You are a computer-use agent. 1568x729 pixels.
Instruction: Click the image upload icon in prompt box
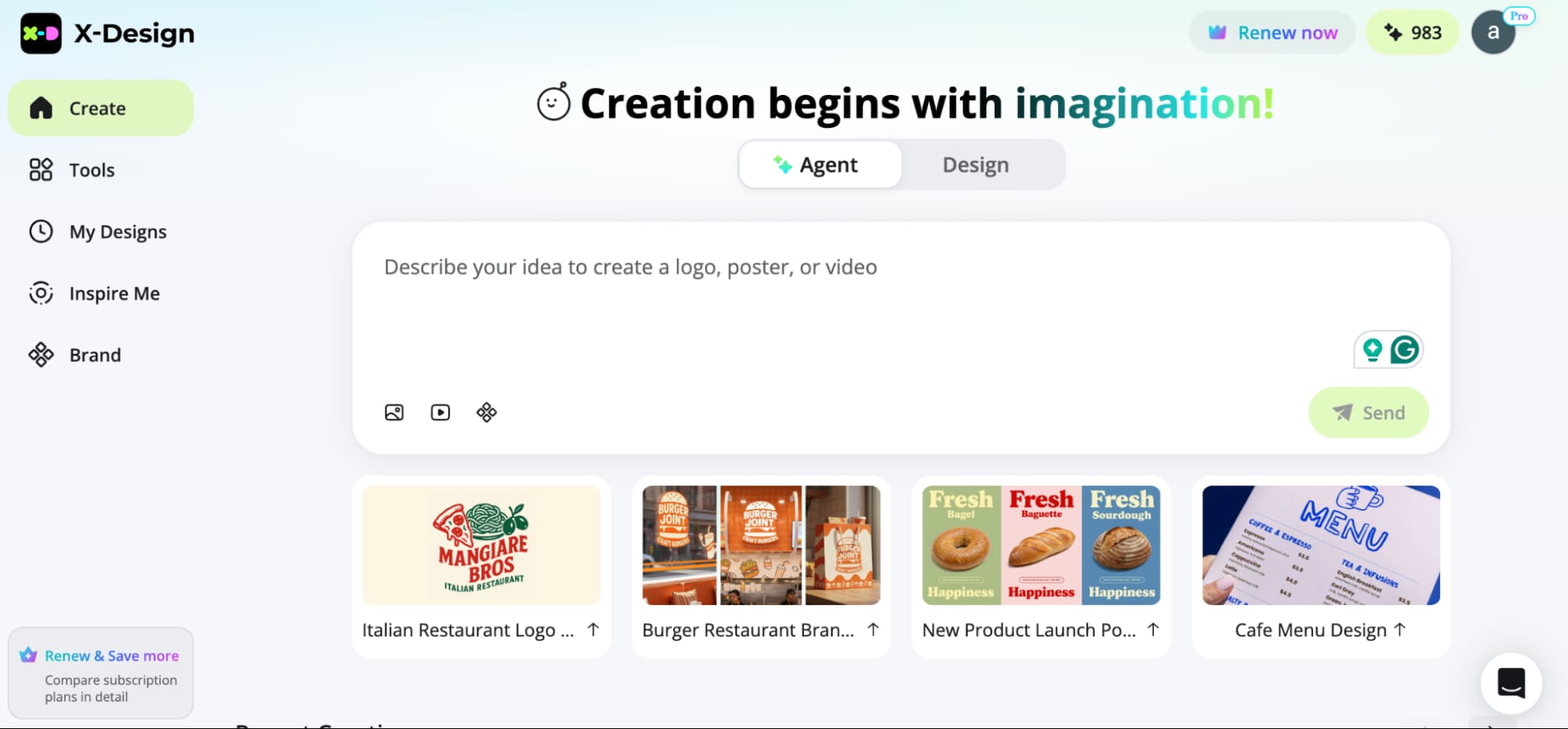[x=394, y=413]
